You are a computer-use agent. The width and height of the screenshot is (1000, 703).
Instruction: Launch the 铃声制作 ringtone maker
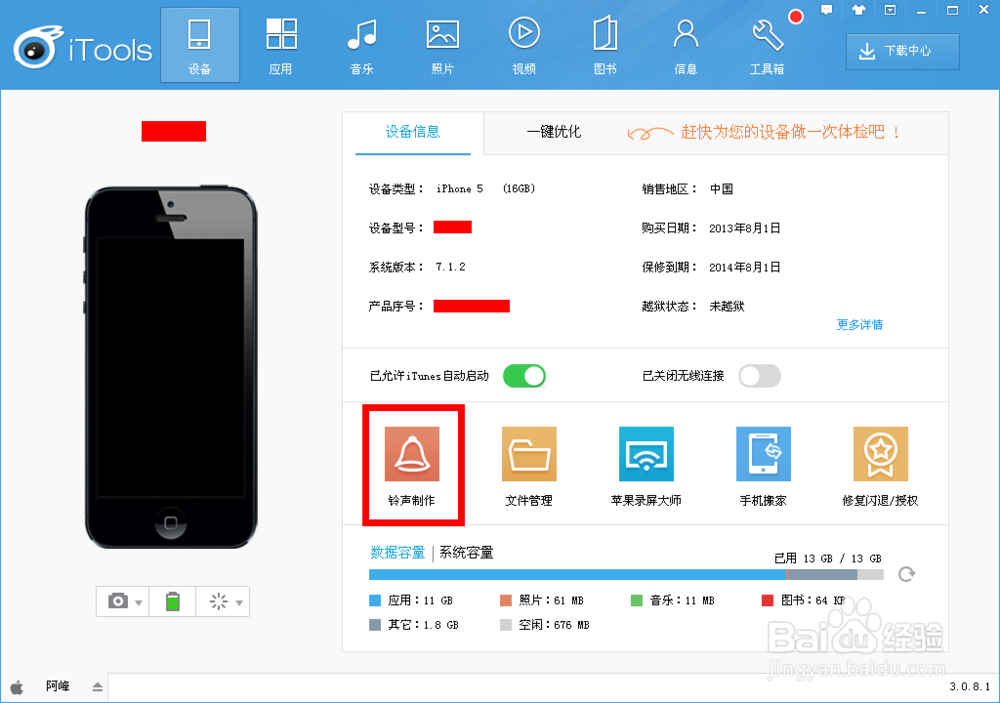412,466
